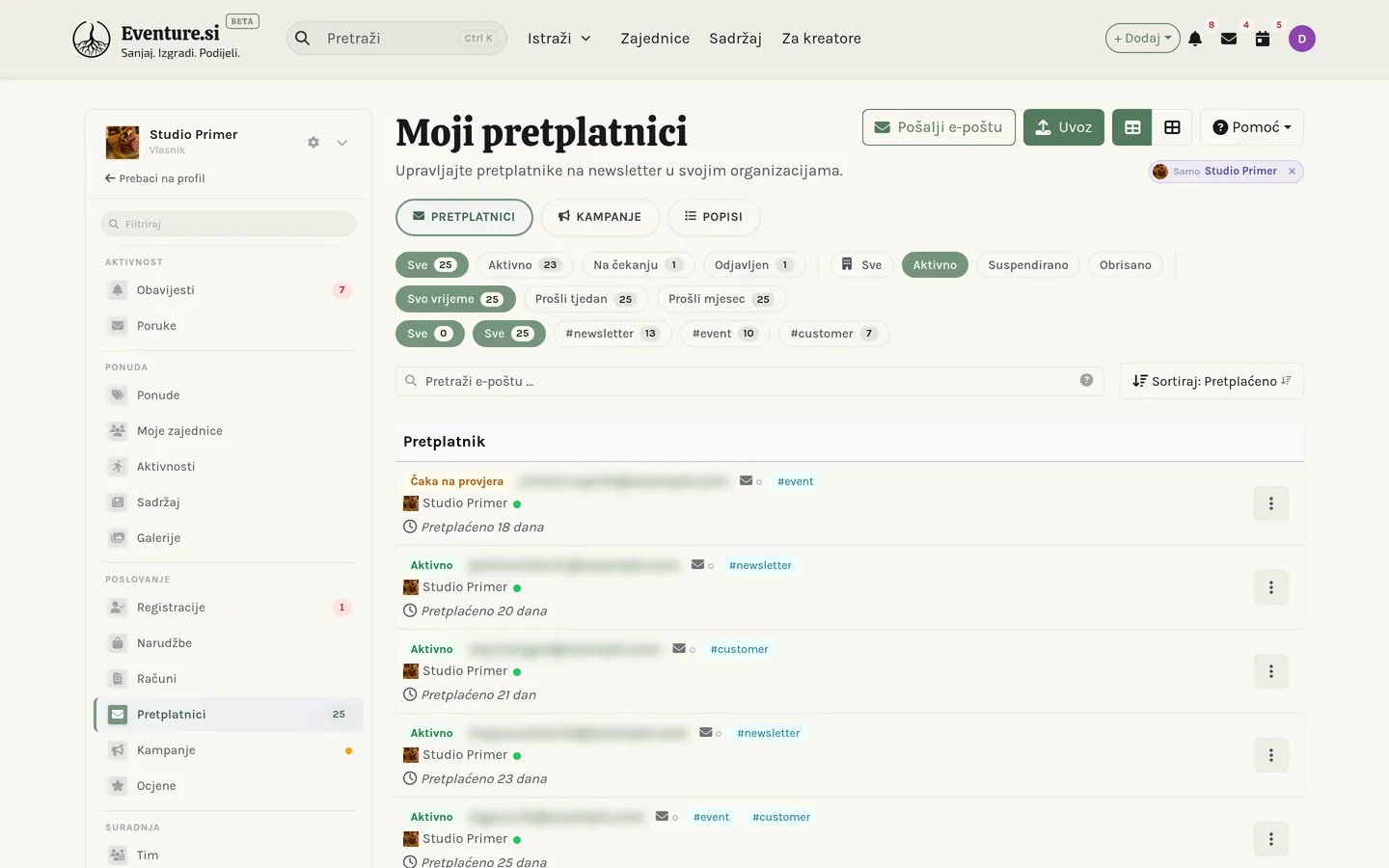Filter by Na čekanju status
Image resolution: width=1389 pixels, height=868 pixels.
[639, 265]
